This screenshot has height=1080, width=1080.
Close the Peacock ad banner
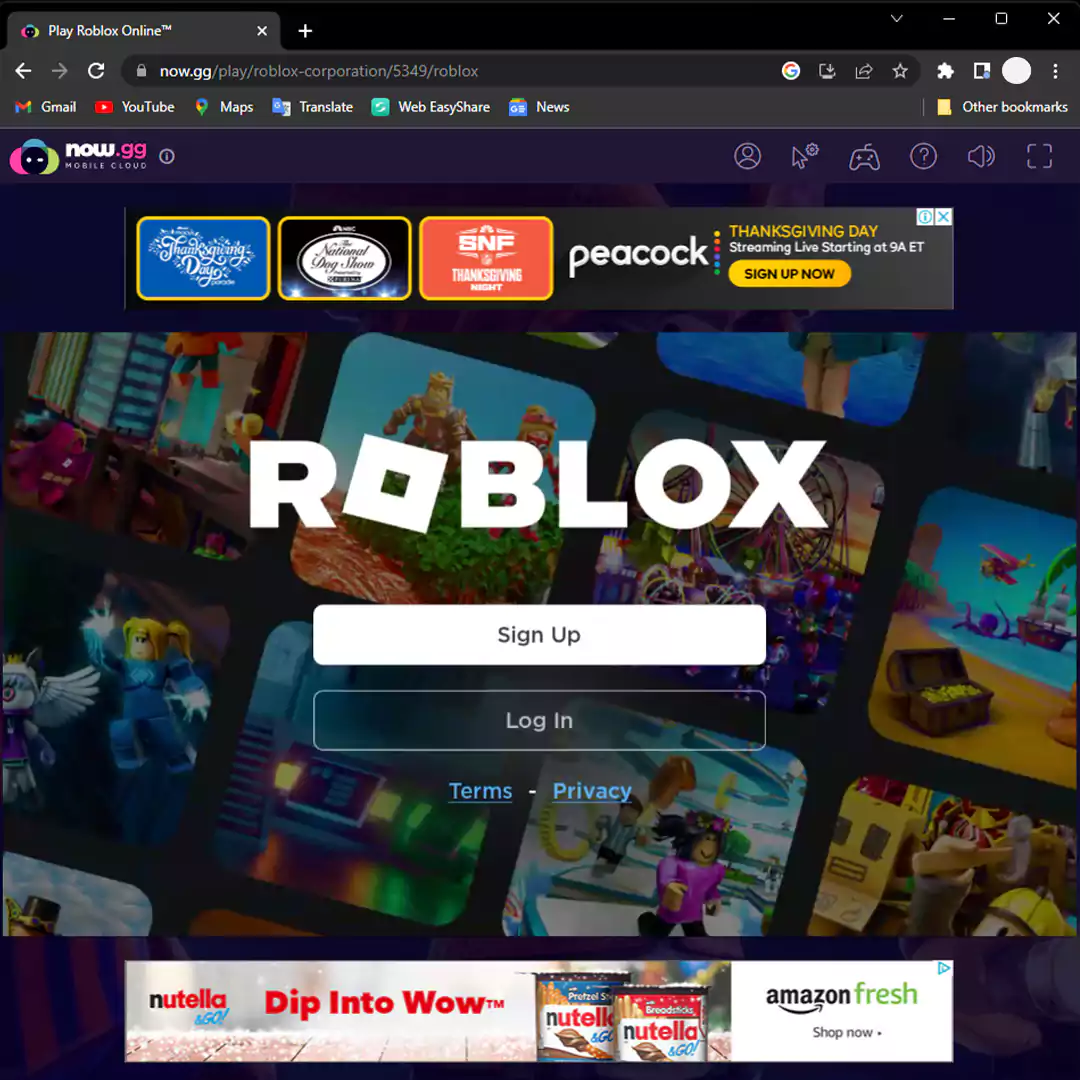944,217
